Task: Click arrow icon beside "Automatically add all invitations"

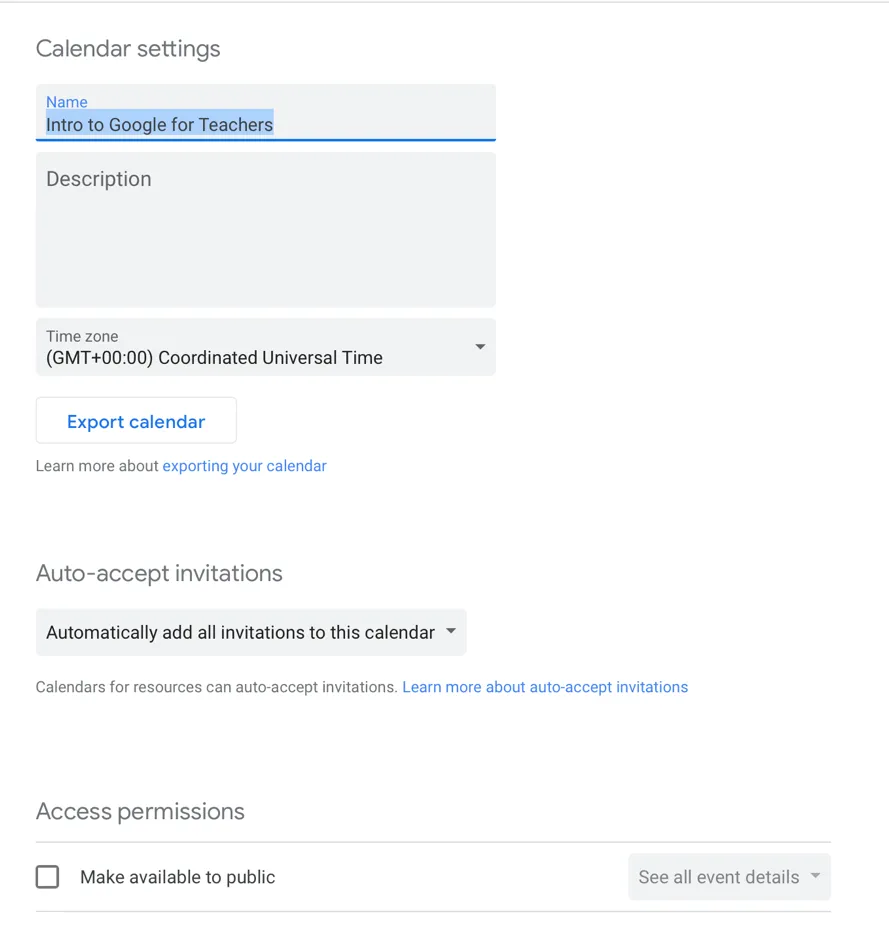Action: click(x=451, y=631)
